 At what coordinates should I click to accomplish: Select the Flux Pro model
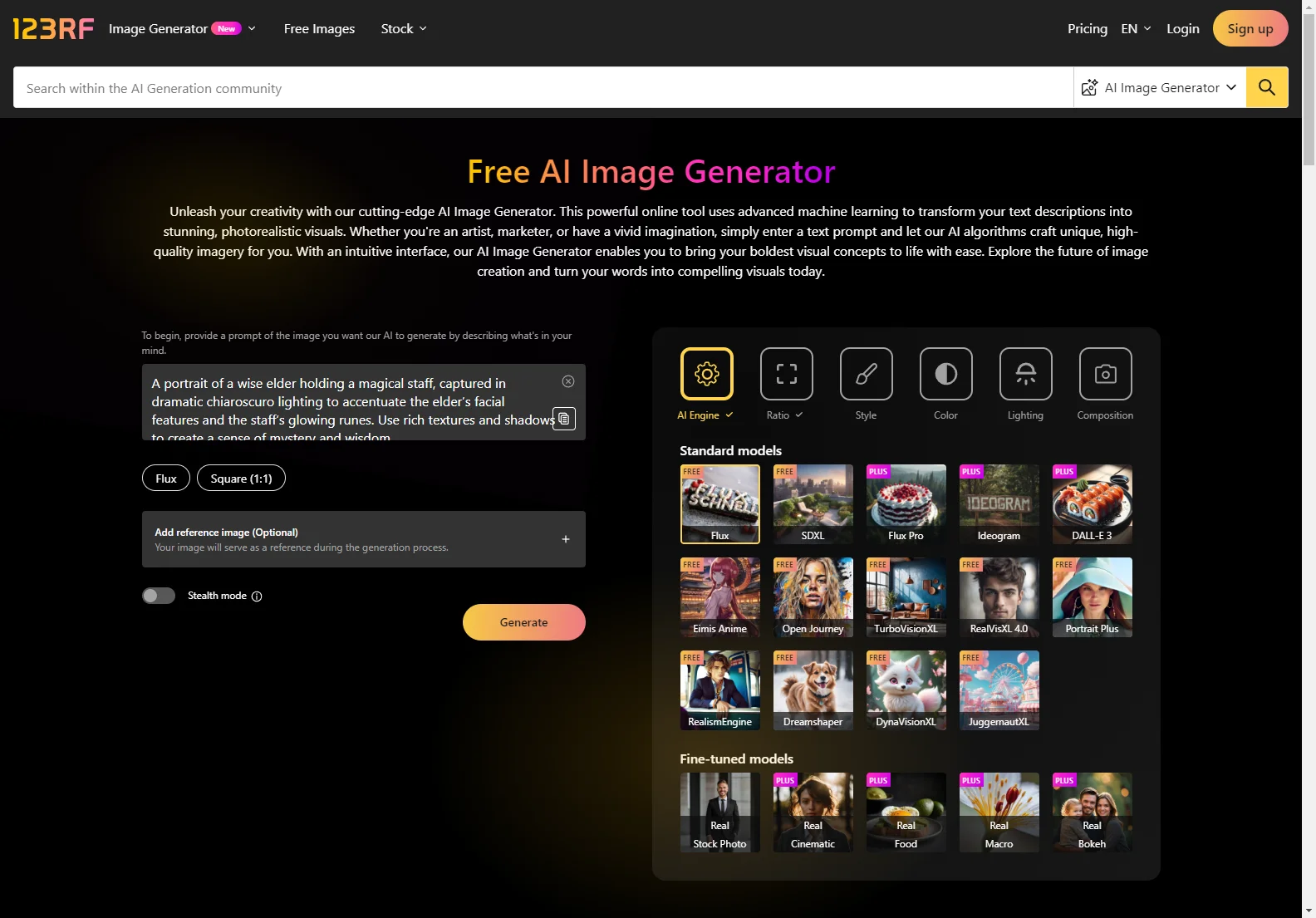pyautogui.click(x=906, y=504)
